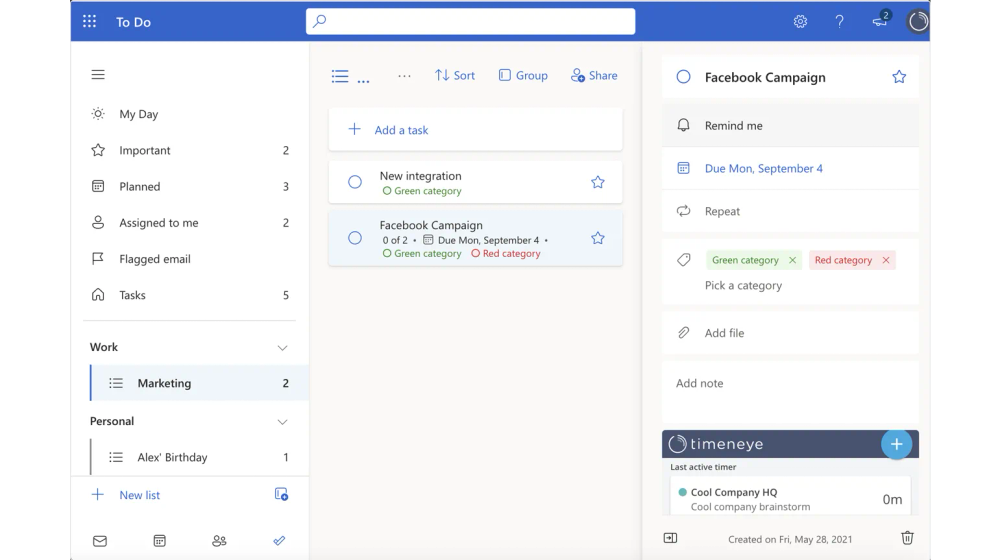This screenshot has height=560, width=1000.
Task: Open the settings gear
Action: (x=800, y=22)
